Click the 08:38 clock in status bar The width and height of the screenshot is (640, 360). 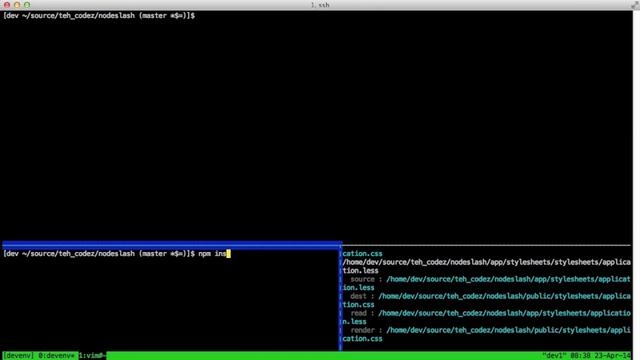tap(580, 356)
